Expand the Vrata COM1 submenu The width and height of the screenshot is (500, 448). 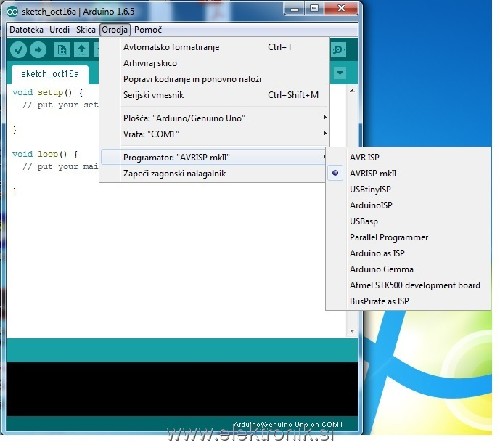point(214,134)
